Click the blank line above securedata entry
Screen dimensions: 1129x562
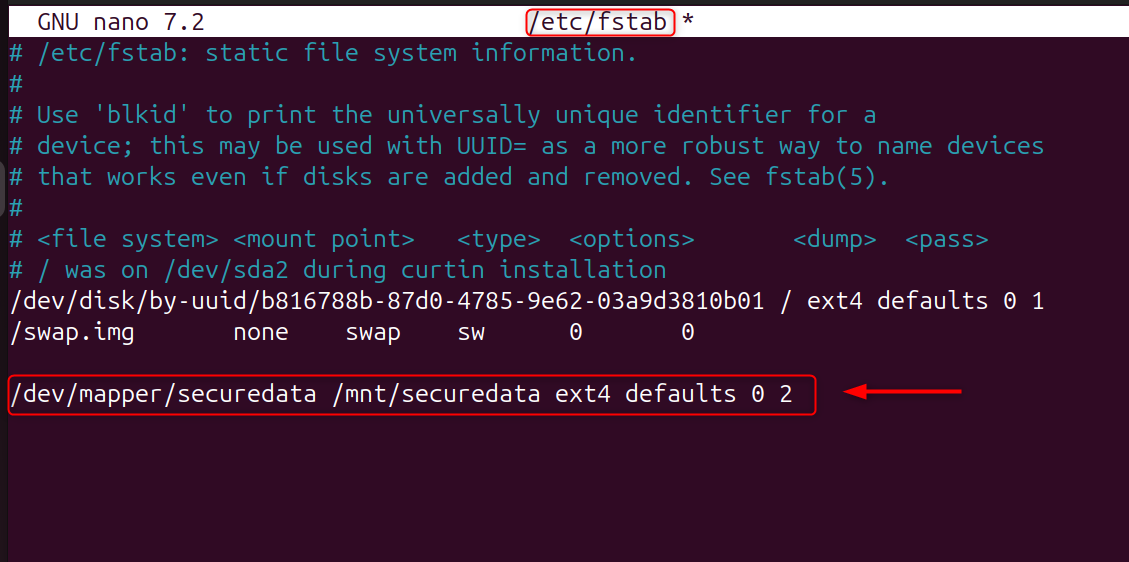coord(400,362)
